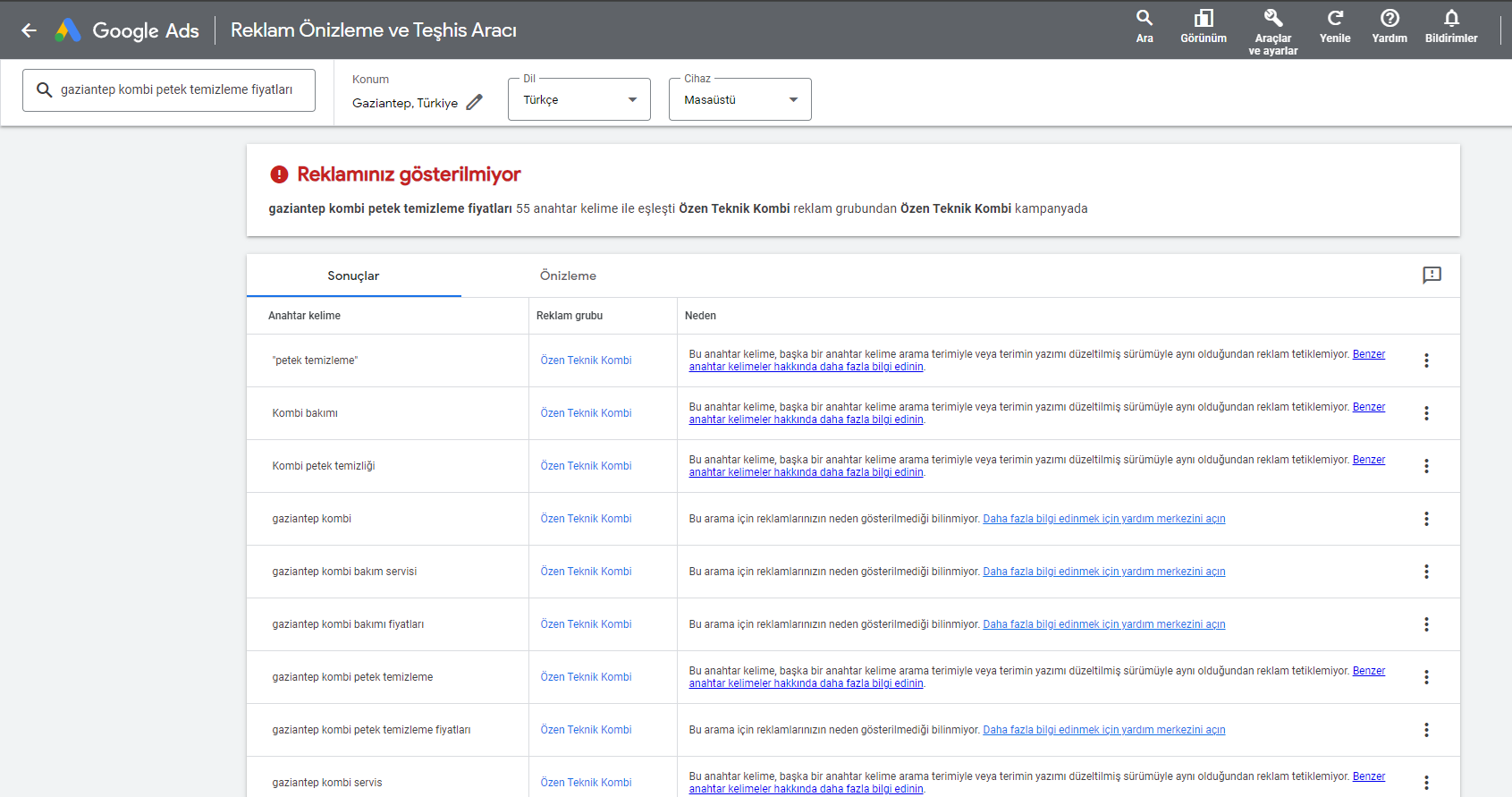This screenshot has width=1512, height=797.
Task: Open the Görünüm menu
Action: pyautogui.click(x=1204, y=27)
